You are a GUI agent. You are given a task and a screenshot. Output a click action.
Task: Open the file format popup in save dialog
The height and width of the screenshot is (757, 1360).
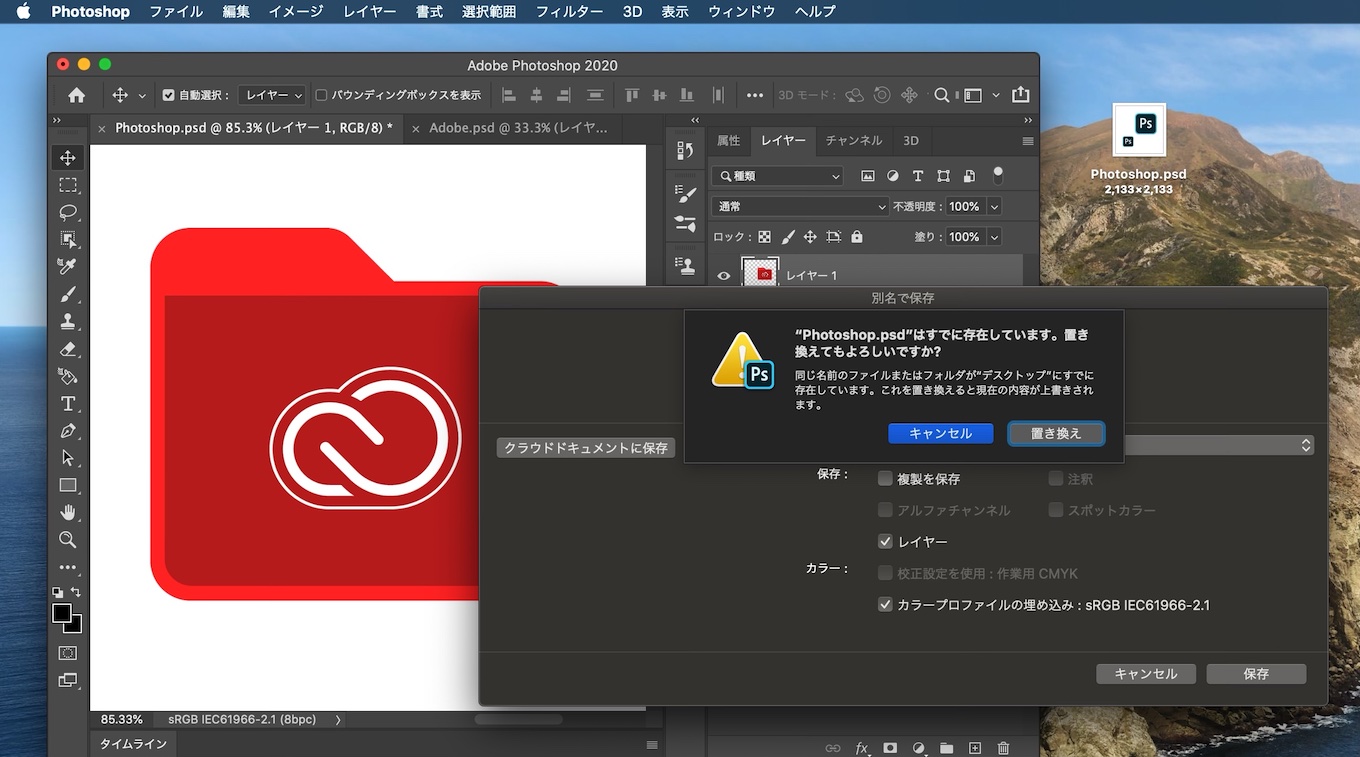pos(1218,446)
